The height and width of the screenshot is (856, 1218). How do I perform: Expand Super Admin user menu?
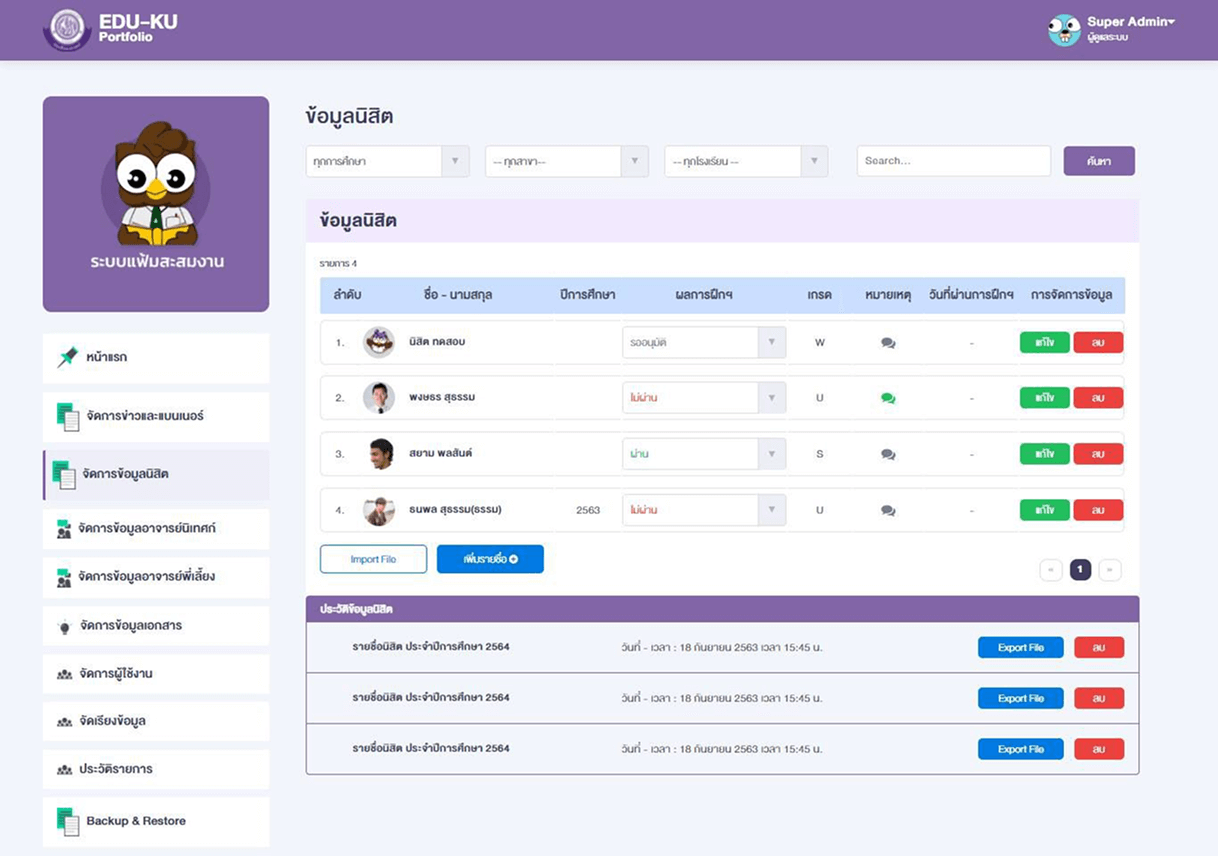click(1130, 22)
